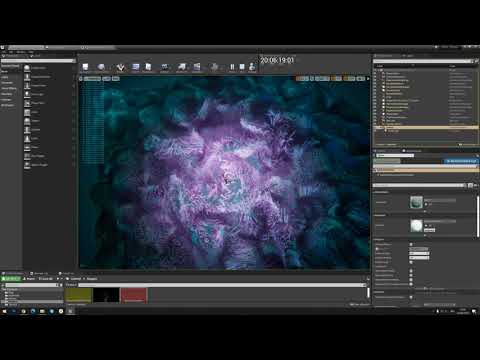The width and height of the screenshot is (480, 360).
Task: Open the Visual Effects category
Action: [11, 88]
